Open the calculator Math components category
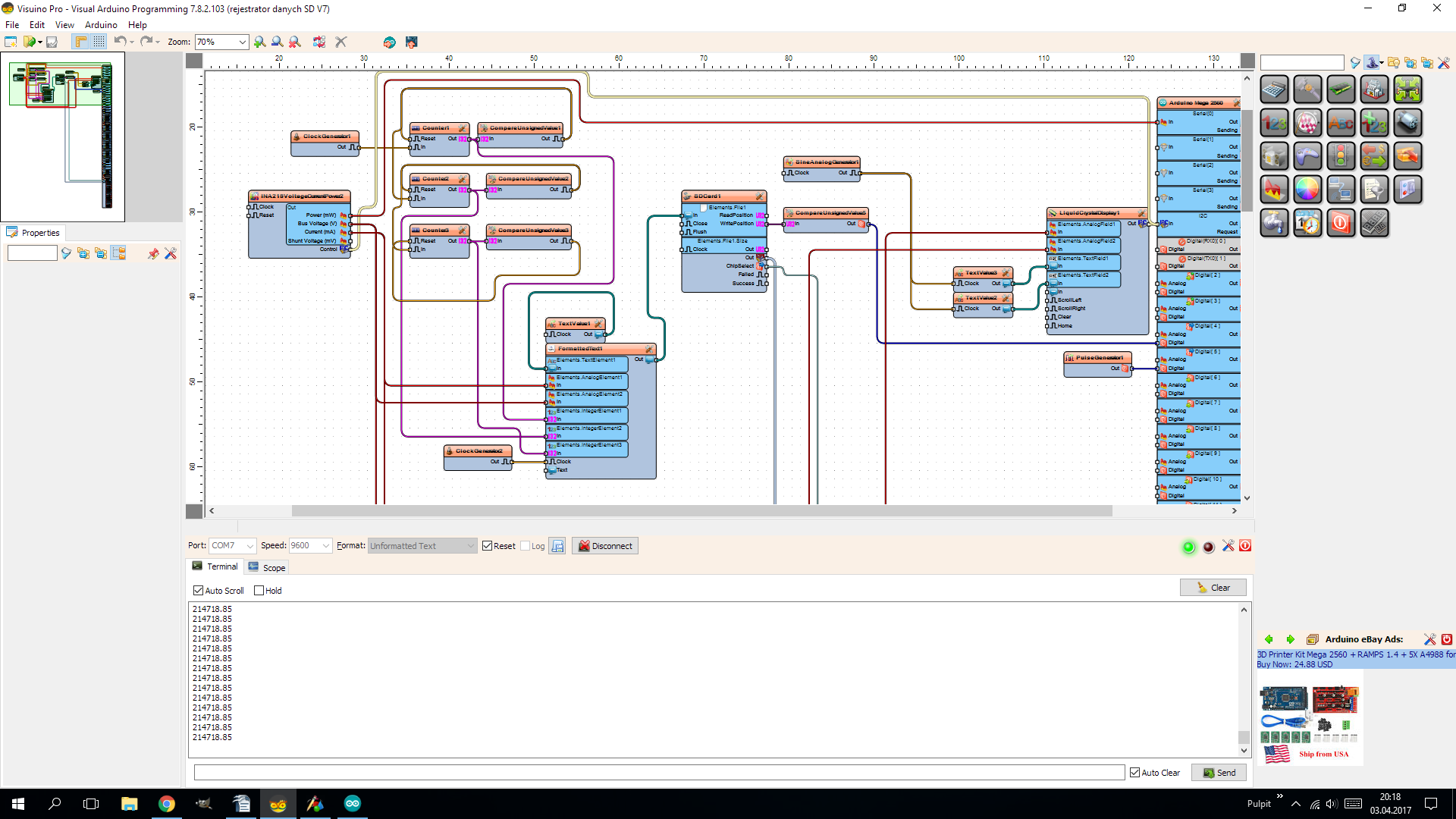 (x=1273, y=89)
